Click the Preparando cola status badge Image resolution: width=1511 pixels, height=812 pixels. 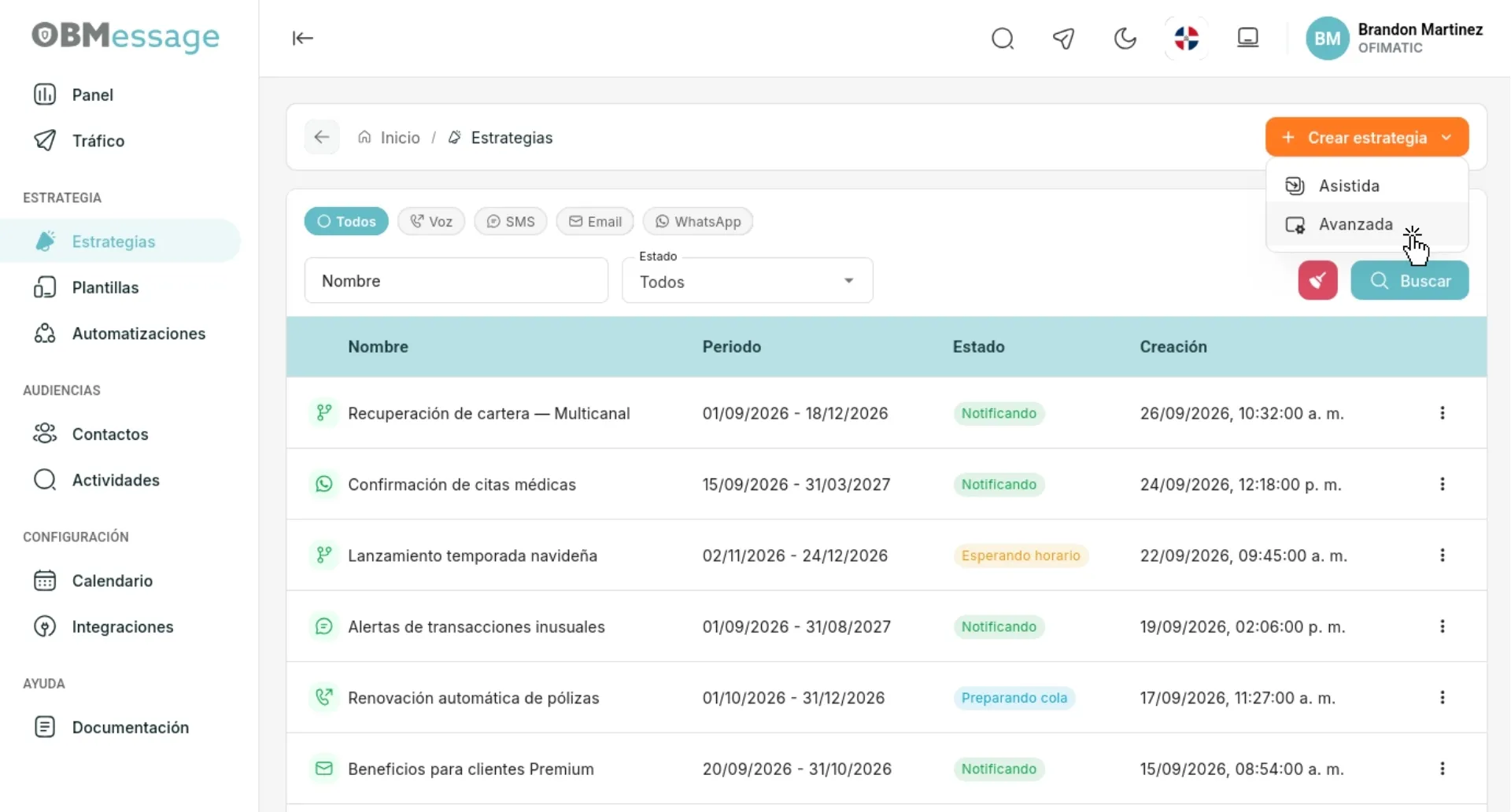click(1014, 698)
